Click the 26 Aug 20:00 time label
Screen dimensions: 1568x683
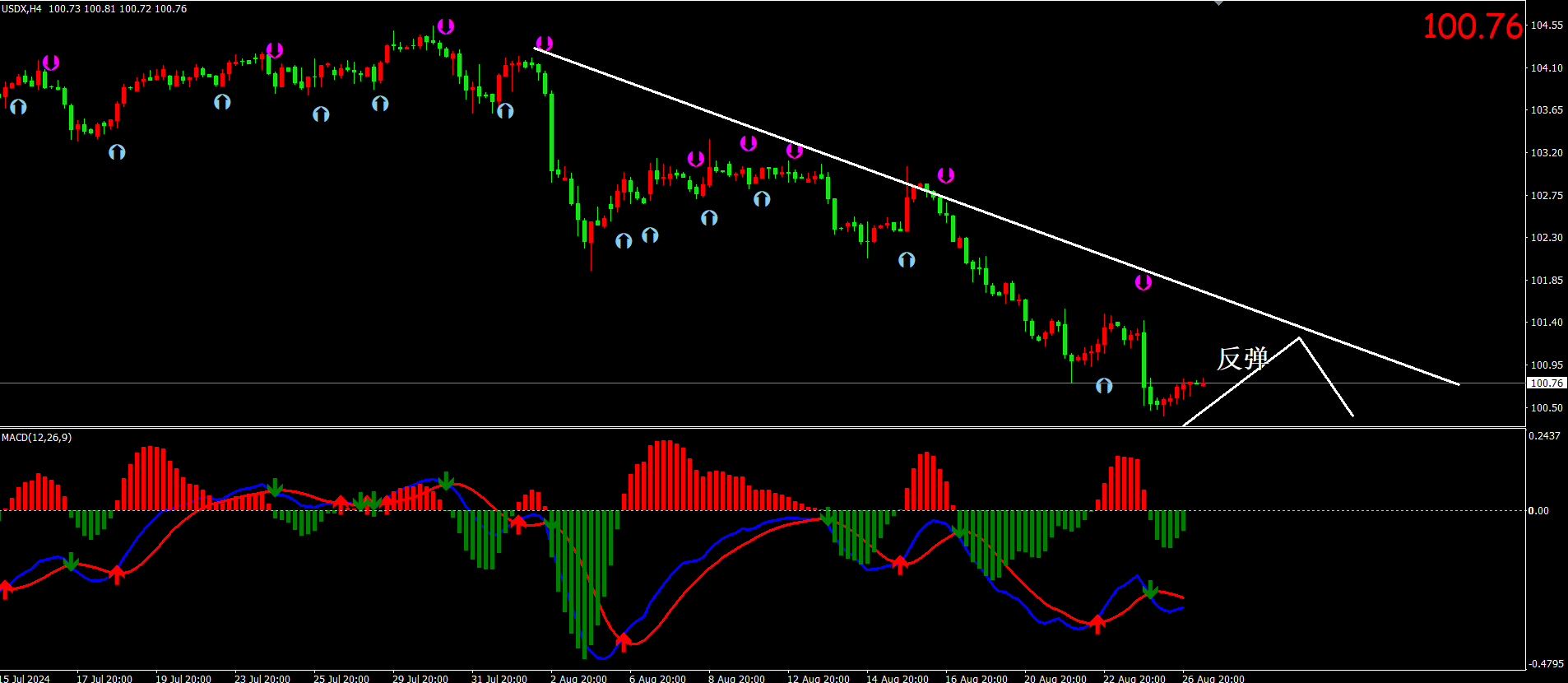click(x=1213, y=679)
